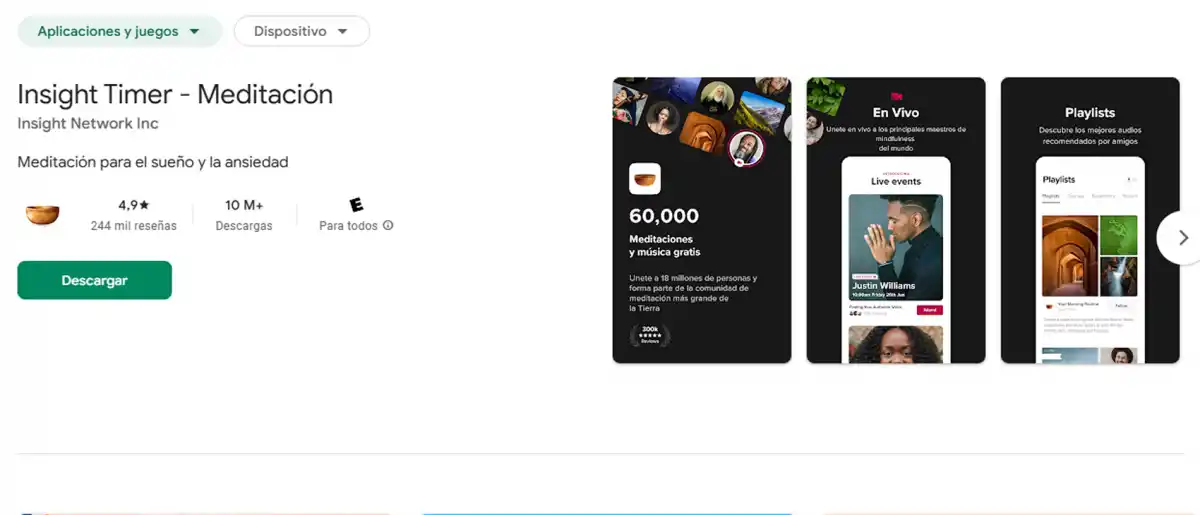Image resolution: width=1200 pixels, height=515 pixels.
Task: Click the Descargar button
Action: [x=95, y=280]
